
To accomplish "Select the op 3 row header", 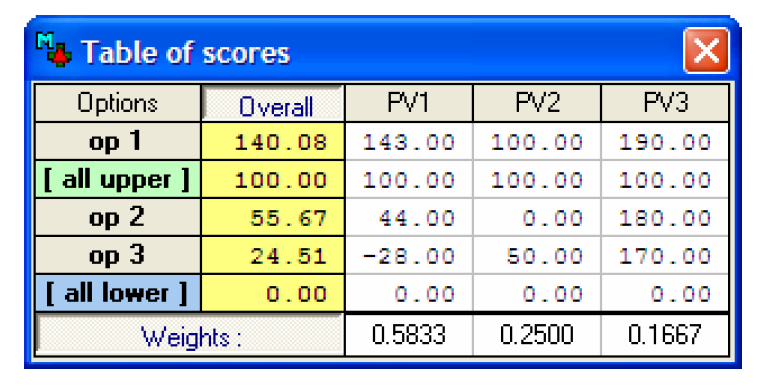I will [118, 255].
